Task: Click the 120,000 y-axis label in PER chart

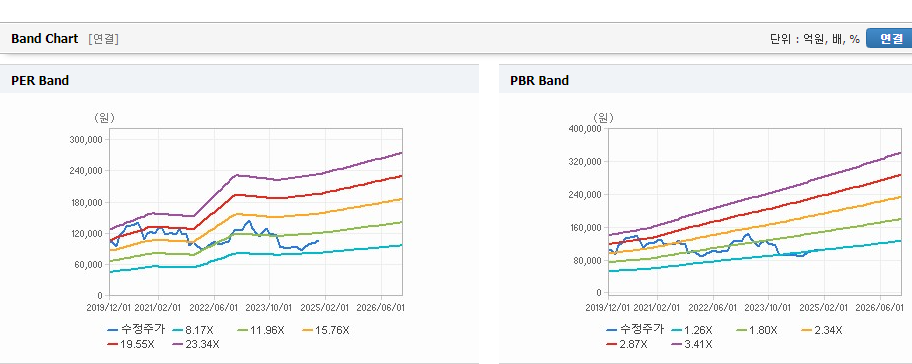Action: pyautogui.click(x=86, y=233)
